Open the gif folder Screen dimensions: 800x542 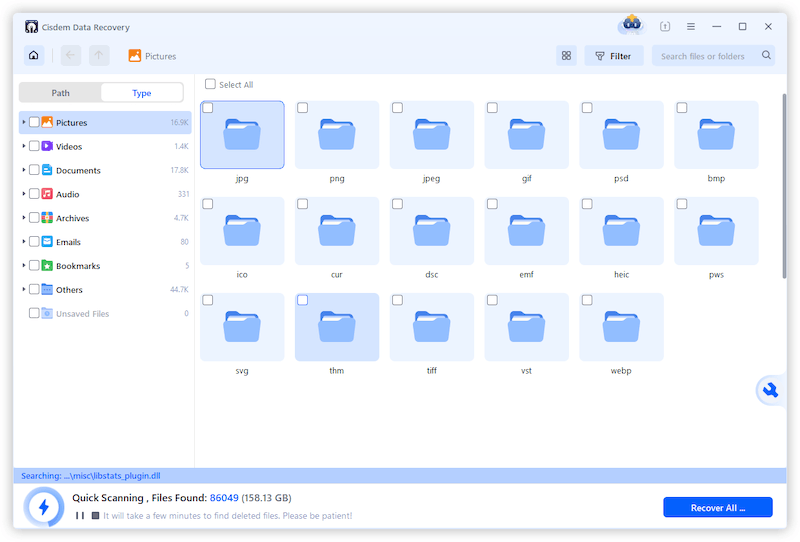tap(527, 135)
